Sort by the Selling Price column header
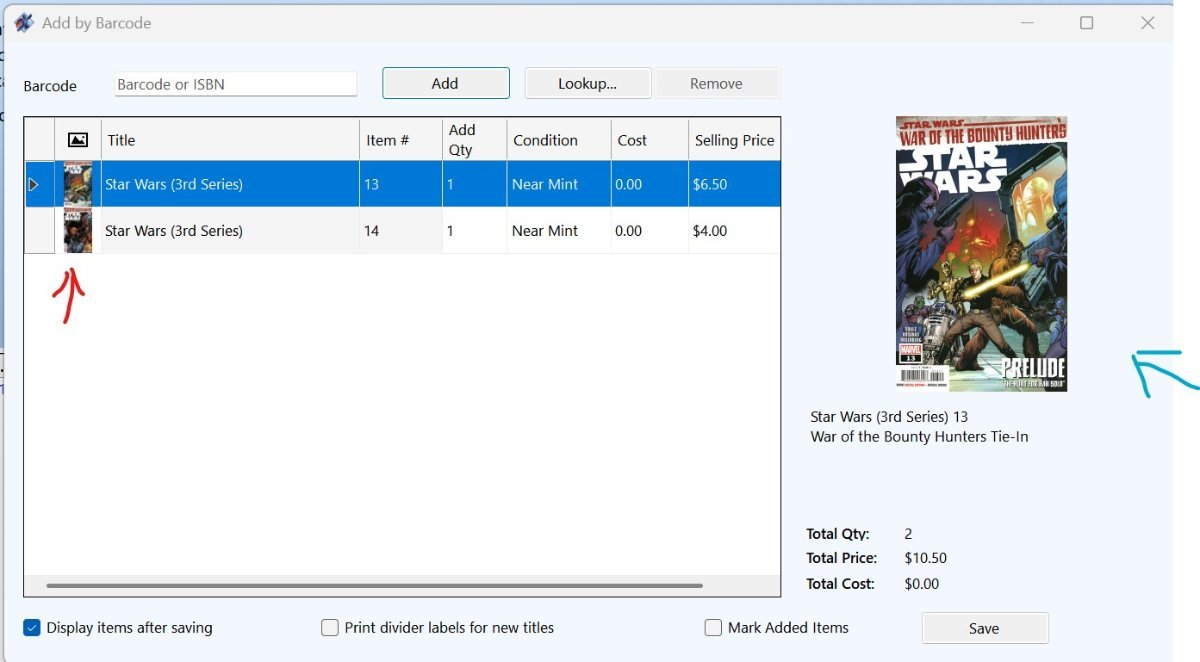1200x662 pixels. (734, 140)
